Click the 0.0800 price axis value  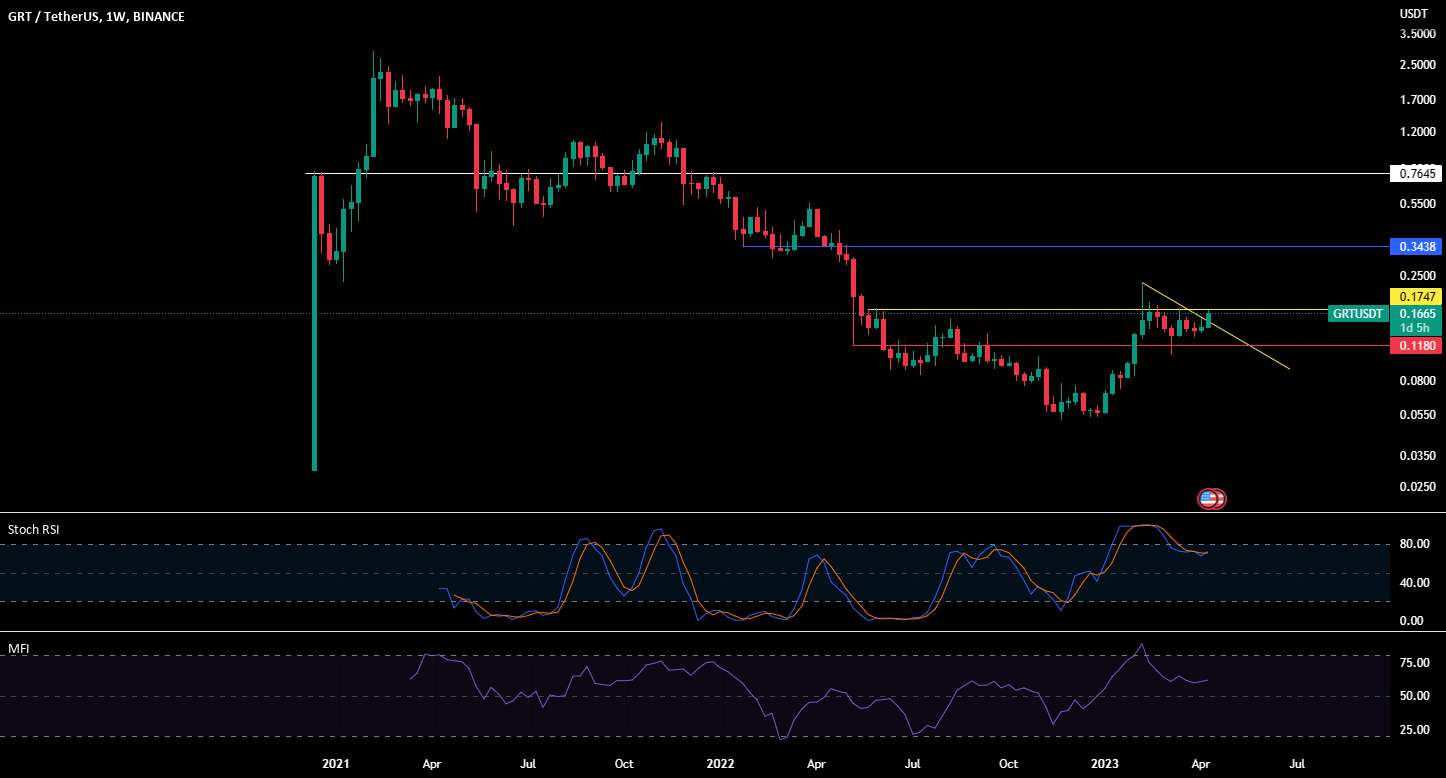pyautogui.click(x=1418, y=381)
